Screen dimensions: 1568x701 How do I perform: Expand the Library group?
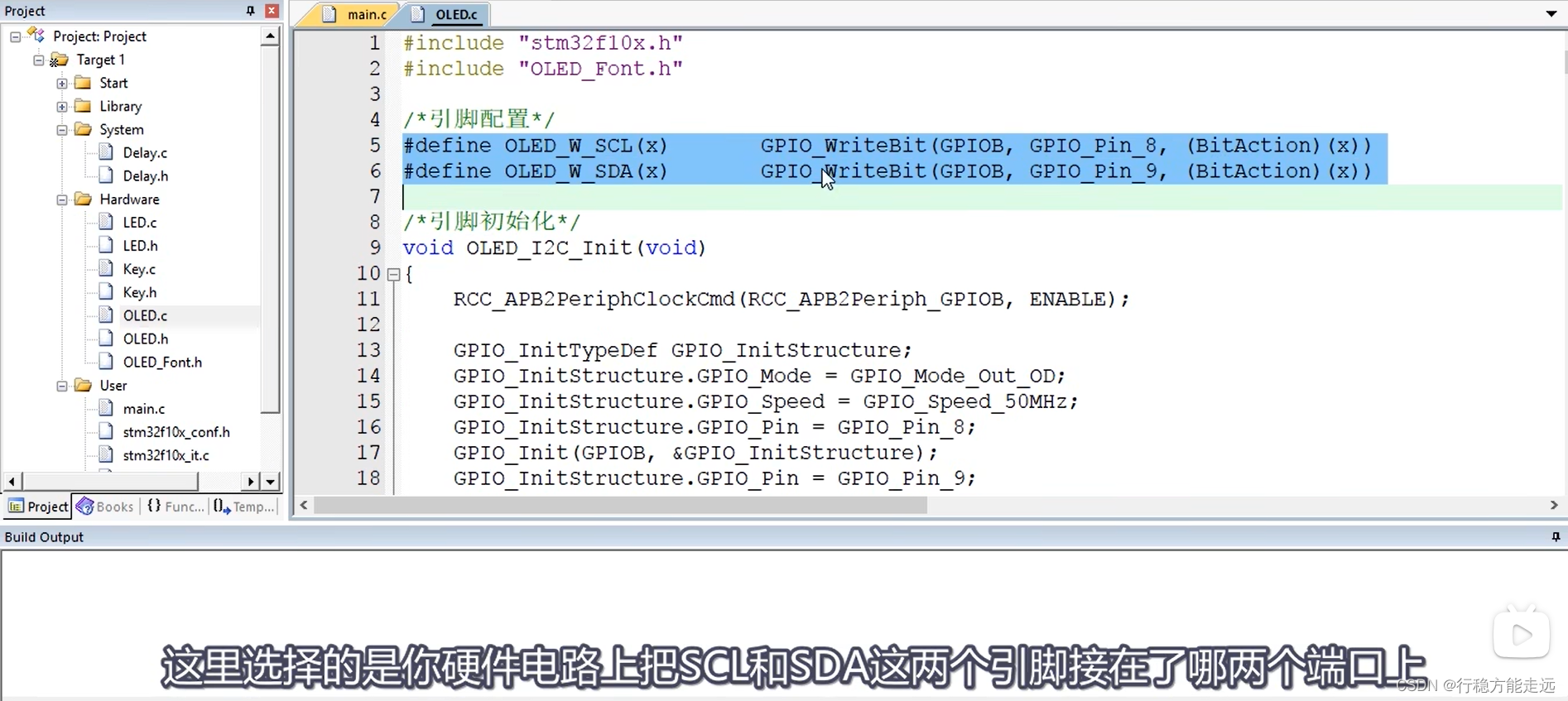(x=61, y=106)
